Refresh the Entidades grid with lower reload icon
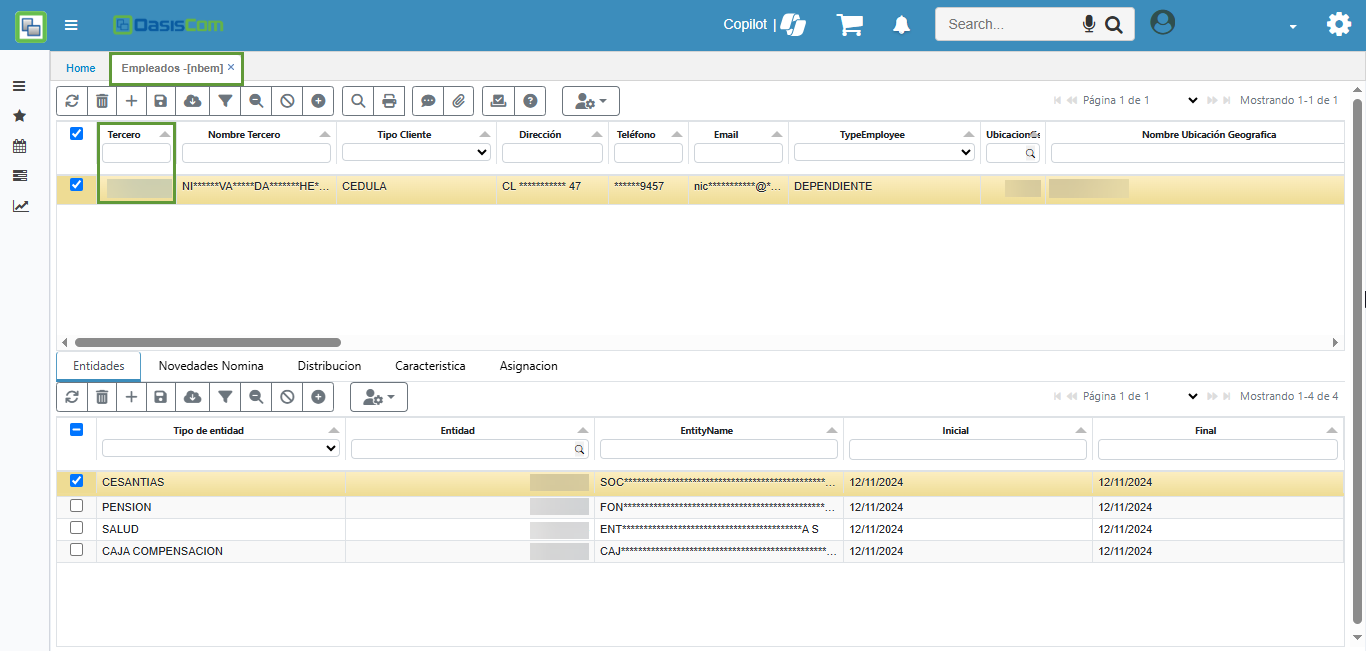The image size is (1366, 651). pyautogui.click(x=71, y=397)
